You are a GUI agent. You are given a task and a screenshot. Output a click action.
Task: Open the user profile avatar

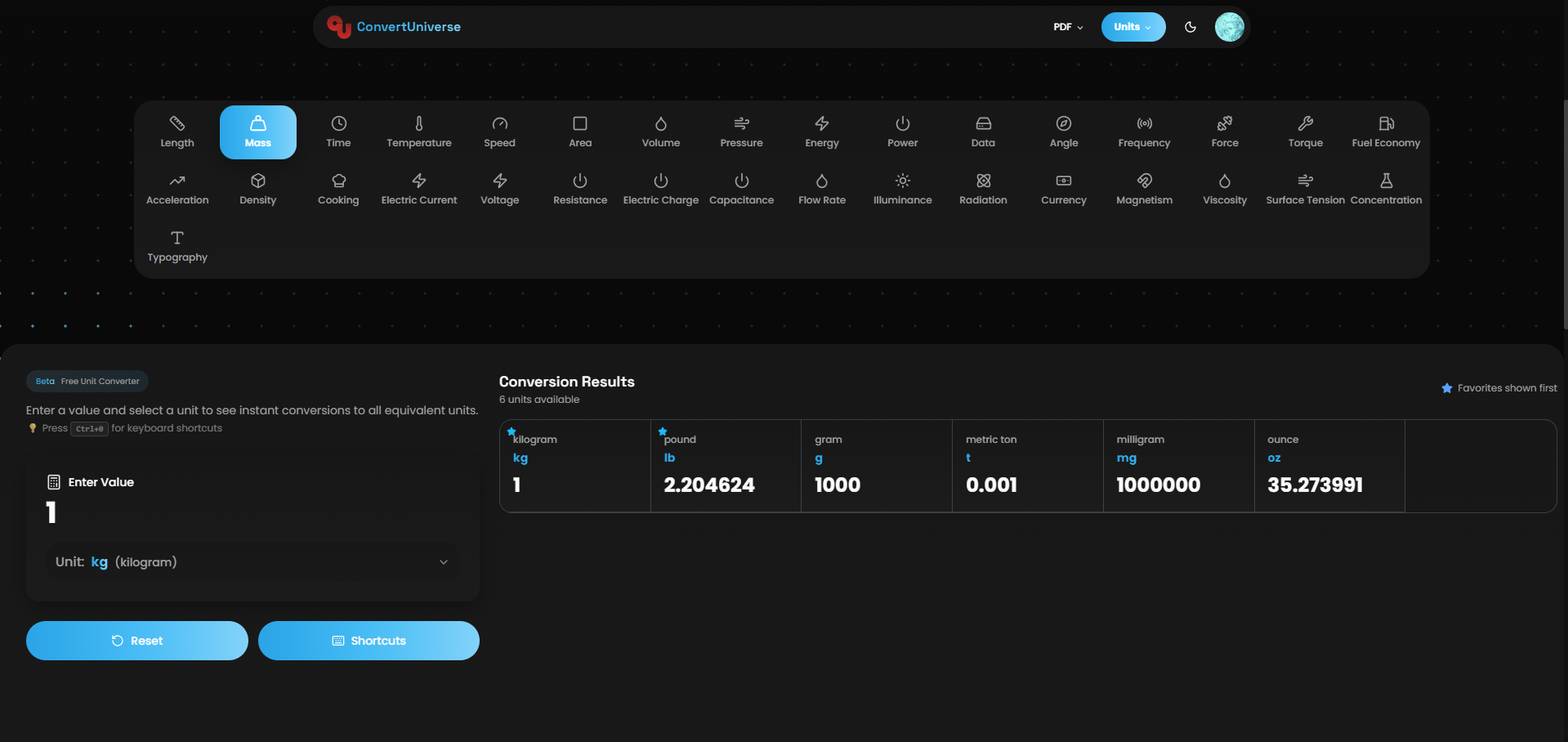(x=1229, y=27)
